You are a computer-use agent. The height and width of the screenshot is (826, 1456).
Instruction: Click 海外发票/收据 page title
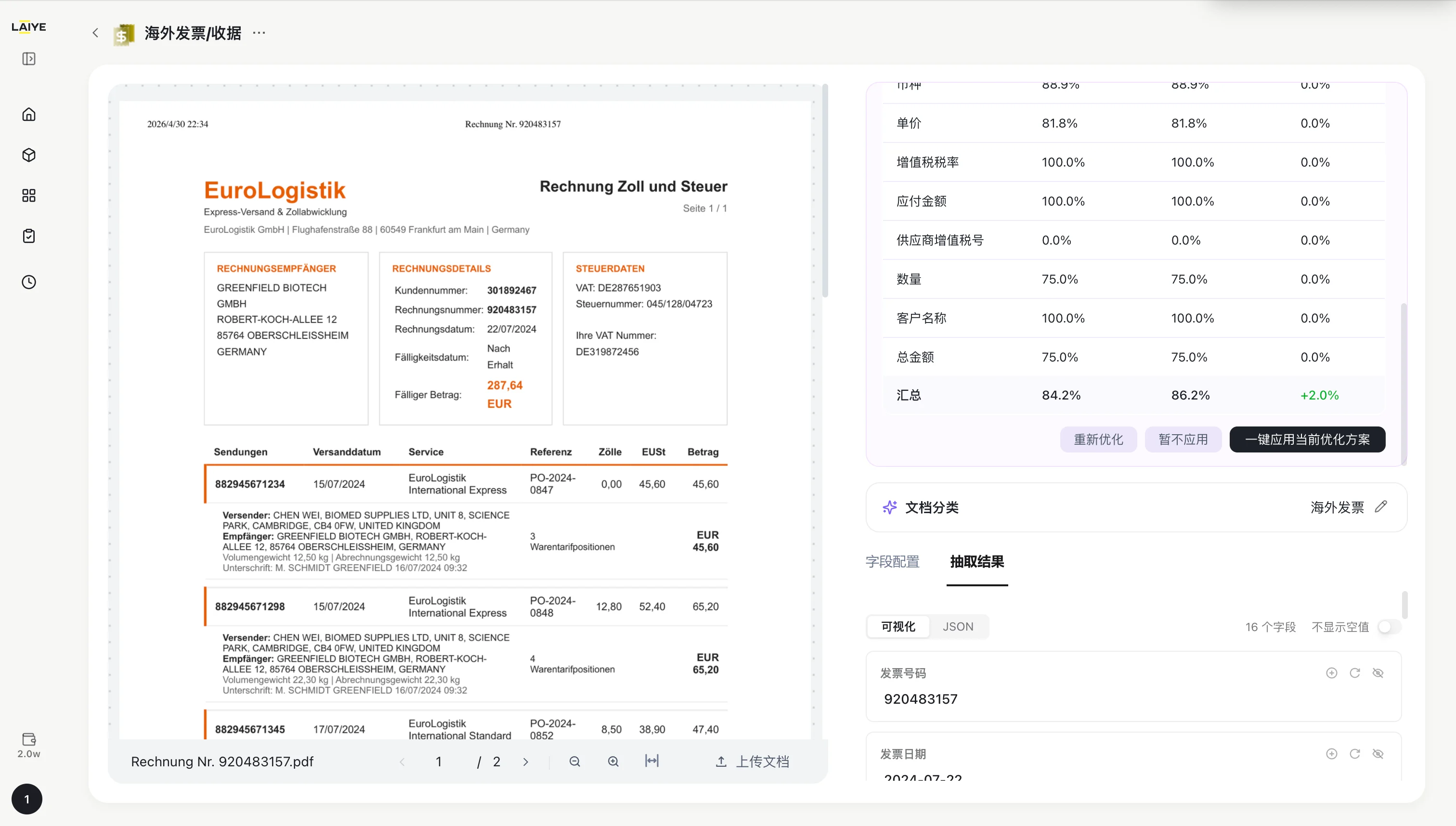click(x=193, y=33)
